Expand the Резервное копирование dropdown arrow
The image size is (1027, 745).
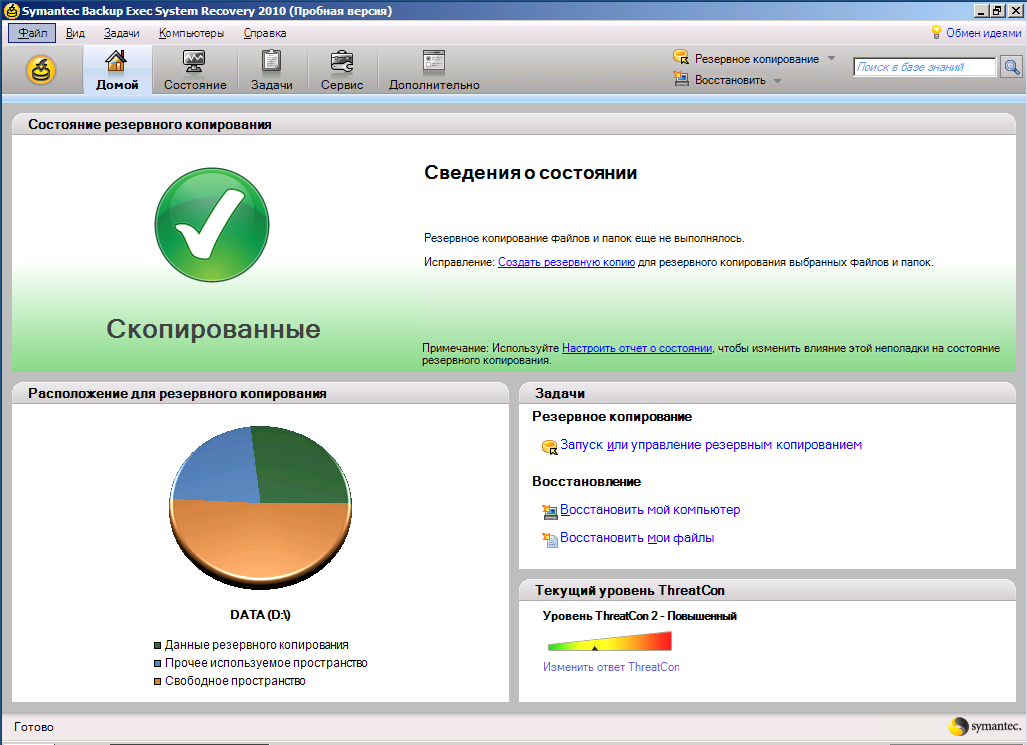[x=831, y=58]
